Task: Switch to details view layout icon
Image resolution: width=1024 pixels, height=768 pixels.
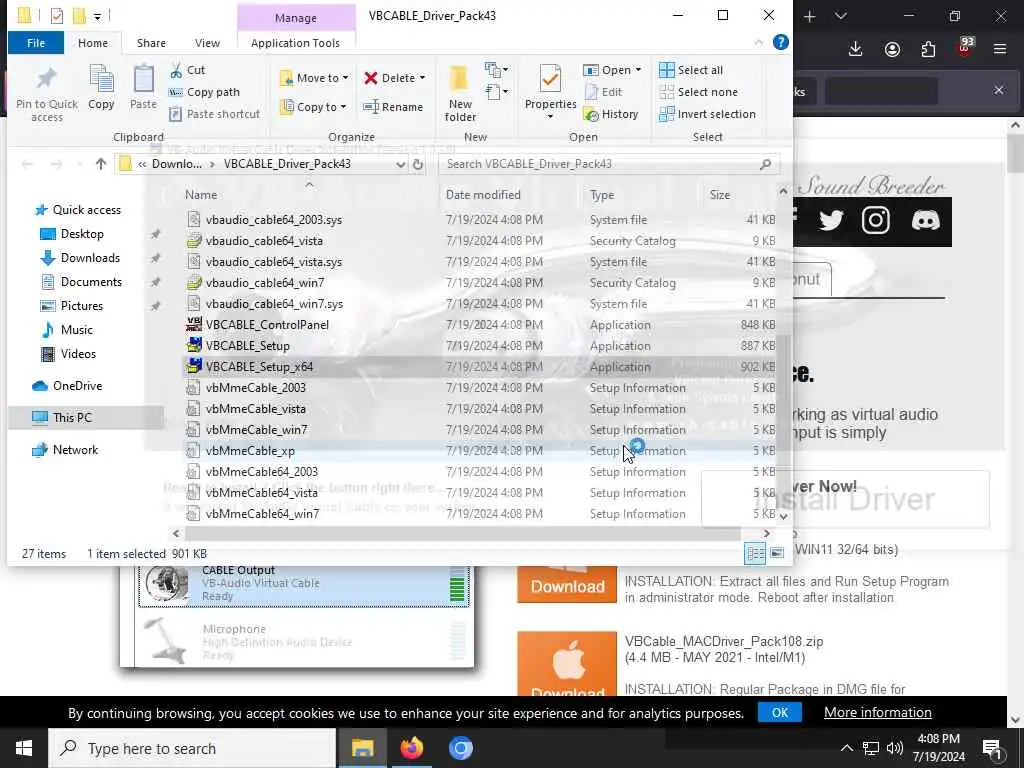Action: point(755,554)
